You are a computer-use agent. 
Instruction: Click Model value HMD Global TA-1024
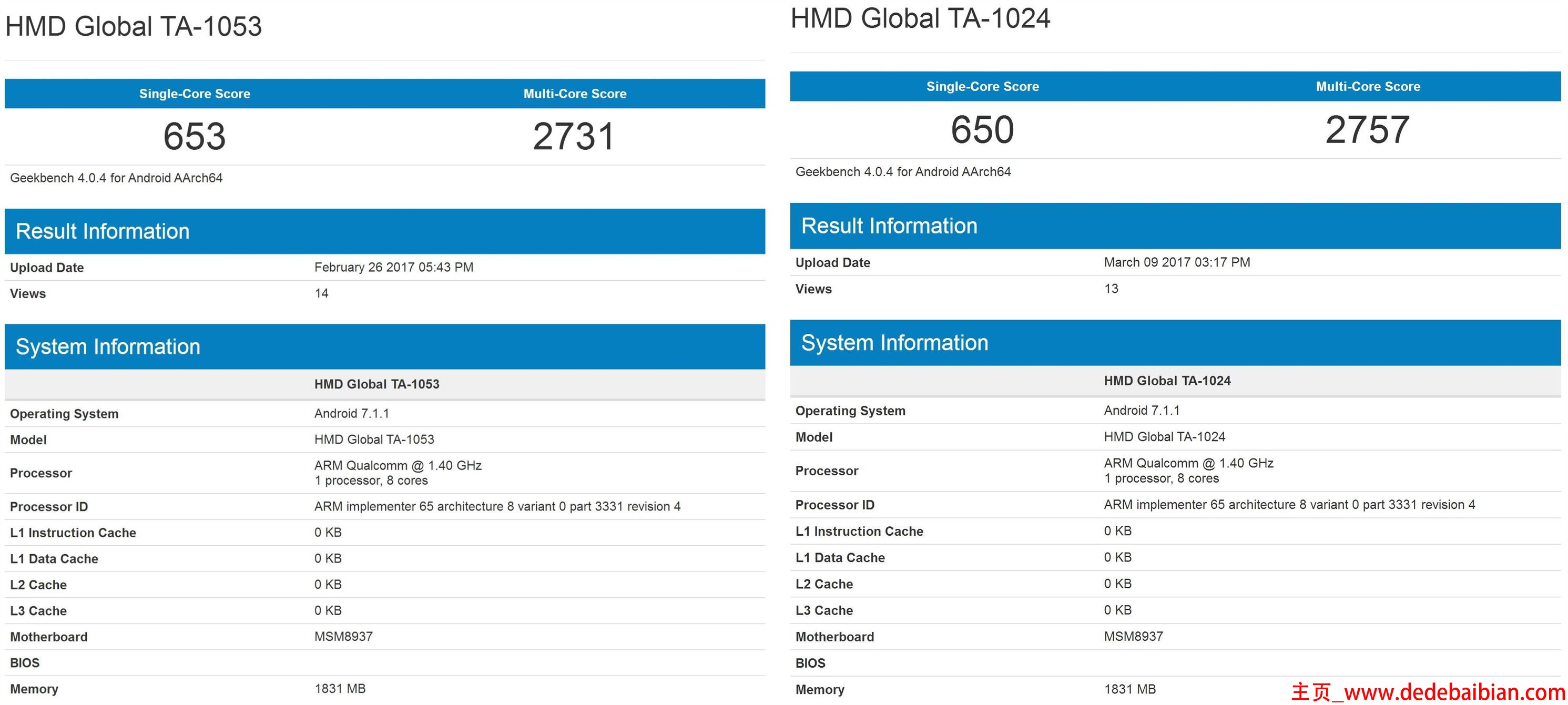[1165, 436]
